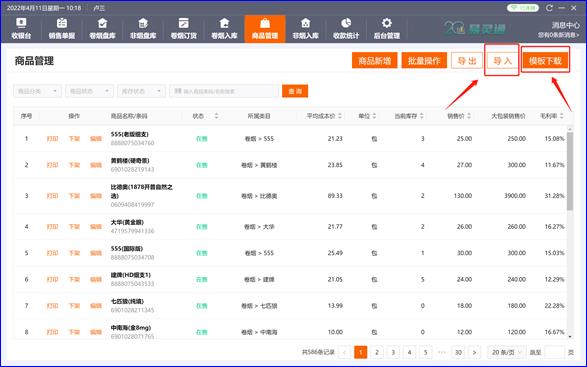The width and height of the screenshot is (587, 367).
Task: Sort by 毛利率 column arrows
Action: point(562,116)
